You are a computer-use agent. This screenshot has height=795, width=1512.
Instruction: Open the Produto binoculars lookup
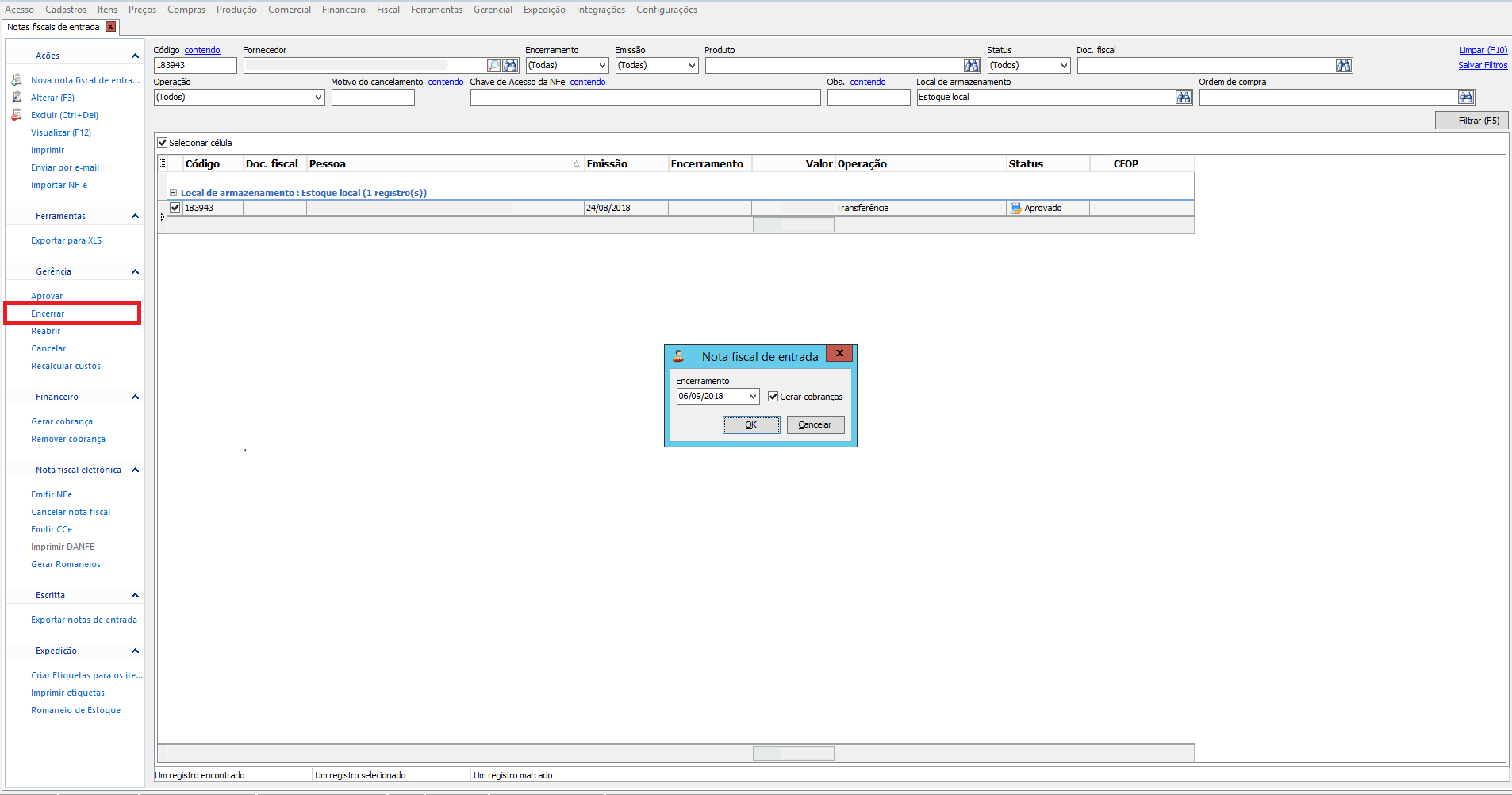tap(972, 66)
